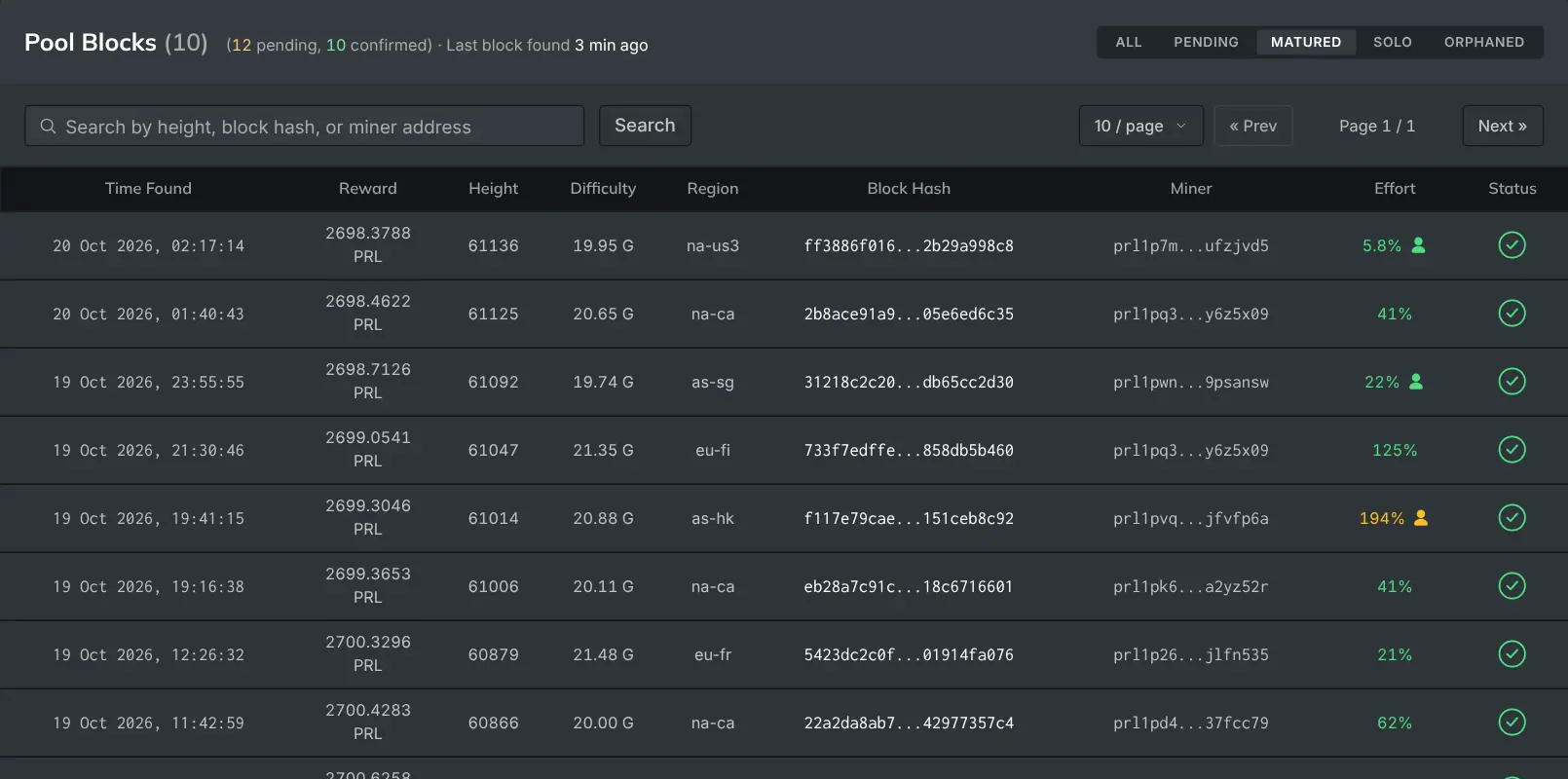The height and width of the screenshot is (779, 1568).
Task: Click region cell as-hk
Action: (x=713, y=518)
